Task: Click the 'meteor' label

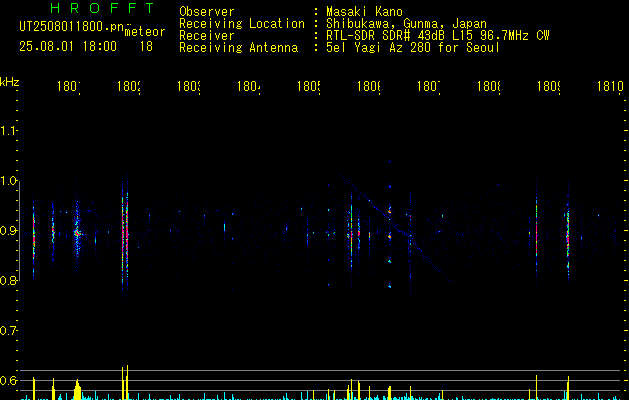Action: coord(145,32)
